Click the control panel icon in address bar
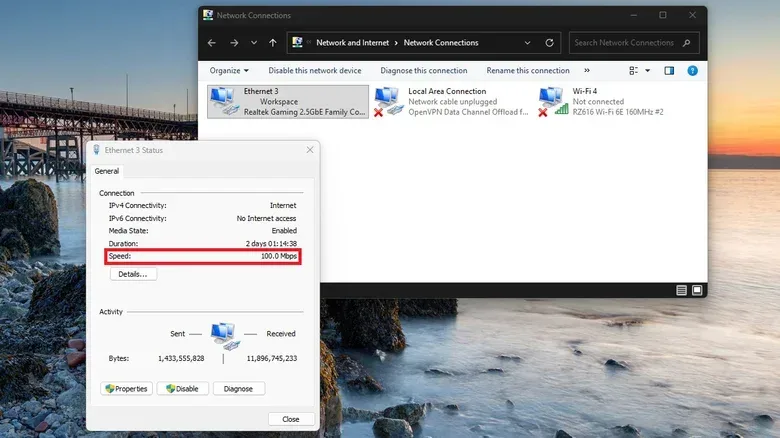This screenshot has width=780, height=438. [x=297, y=42]
